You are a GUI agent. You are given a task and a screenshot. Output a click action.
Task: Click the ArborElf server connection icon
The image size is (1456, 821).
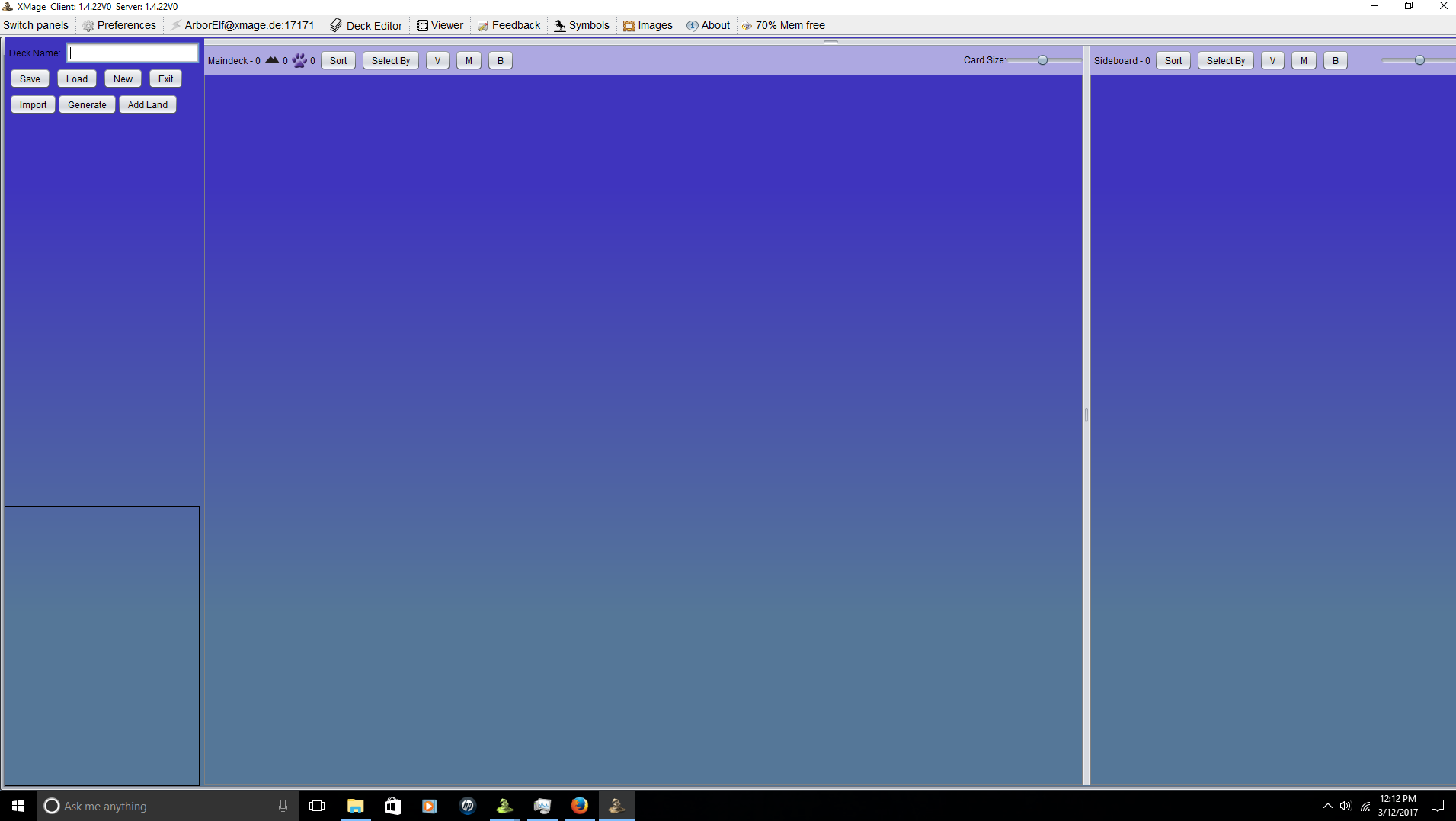pos(176,25)
